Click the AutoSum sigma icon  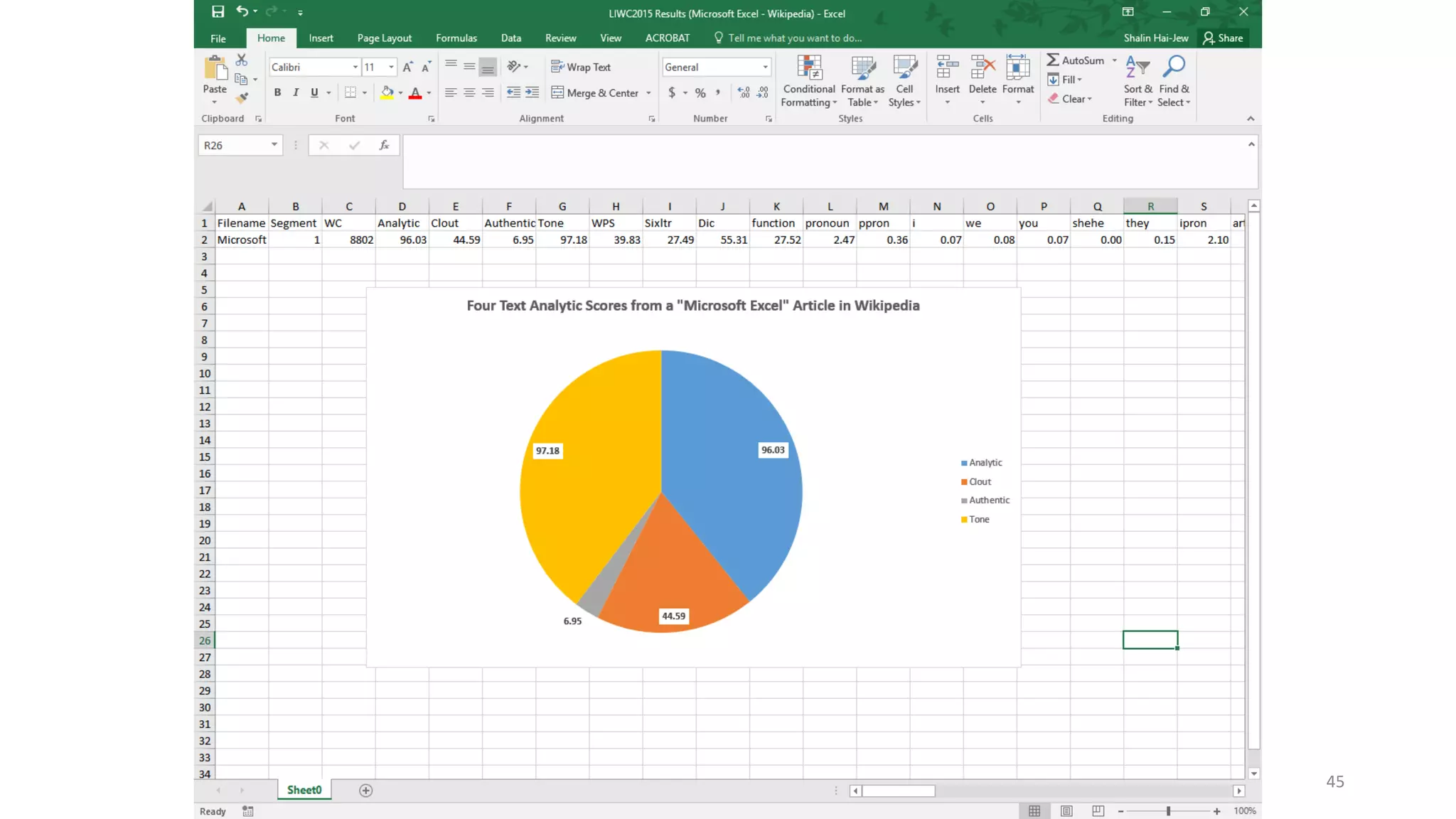(1053, 60)
